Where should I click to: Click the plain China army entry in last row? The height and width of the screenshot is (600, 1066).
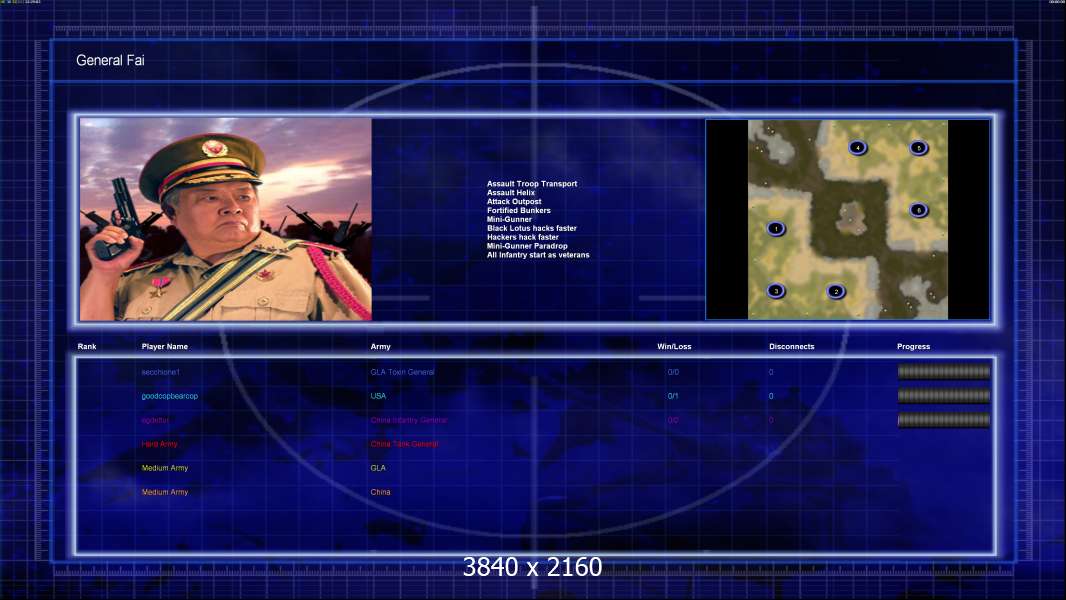380,492
